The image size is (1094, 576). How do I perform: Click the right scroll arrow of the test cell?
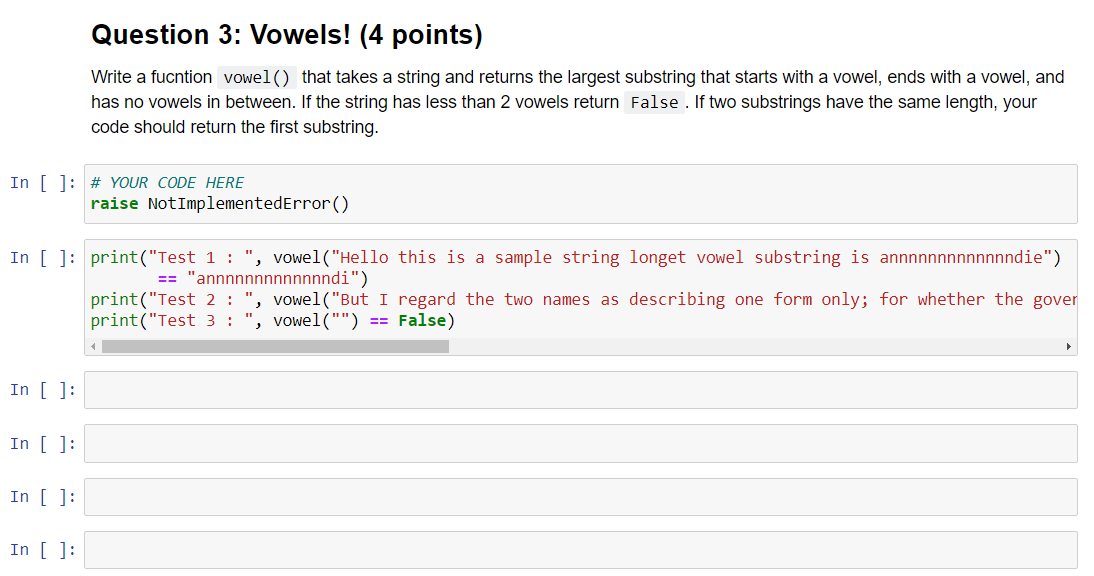1069,345
